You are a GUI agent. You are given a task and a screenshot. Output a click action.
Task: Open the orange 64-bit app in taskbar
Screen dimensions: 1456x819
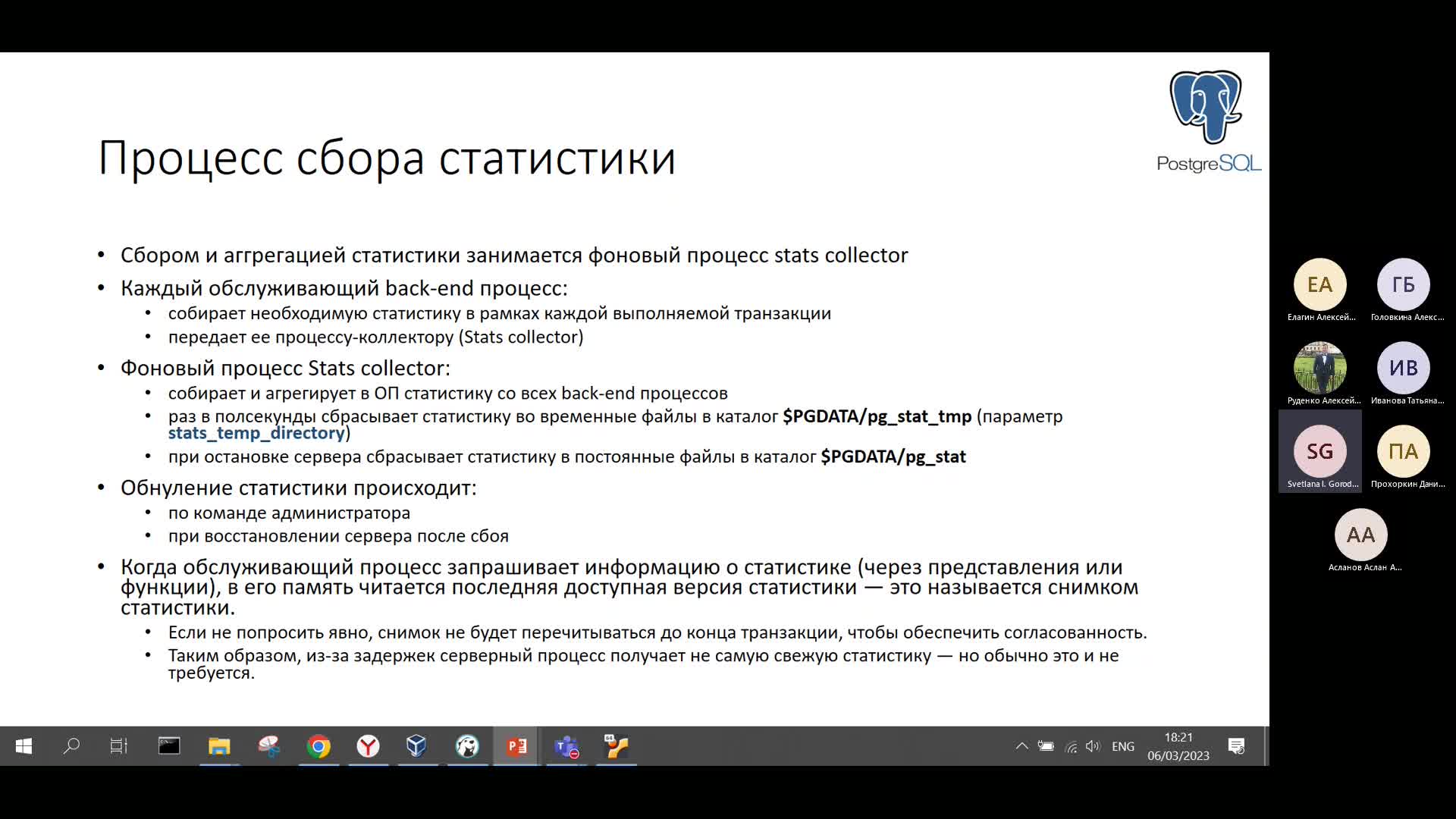click(x=617, y=746)
